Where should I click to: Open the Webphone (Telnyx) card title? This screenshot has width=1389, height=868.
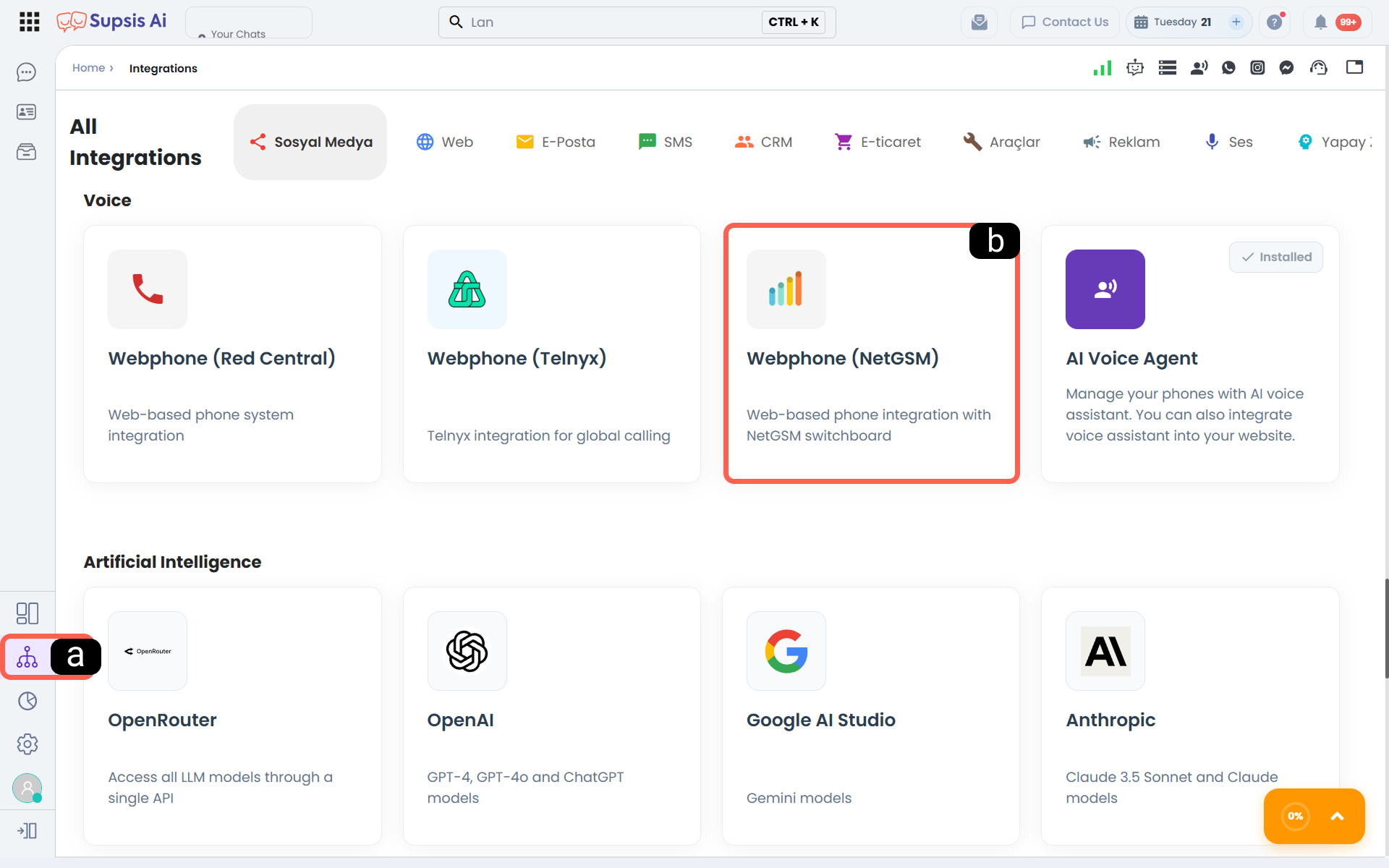point(517,358)
